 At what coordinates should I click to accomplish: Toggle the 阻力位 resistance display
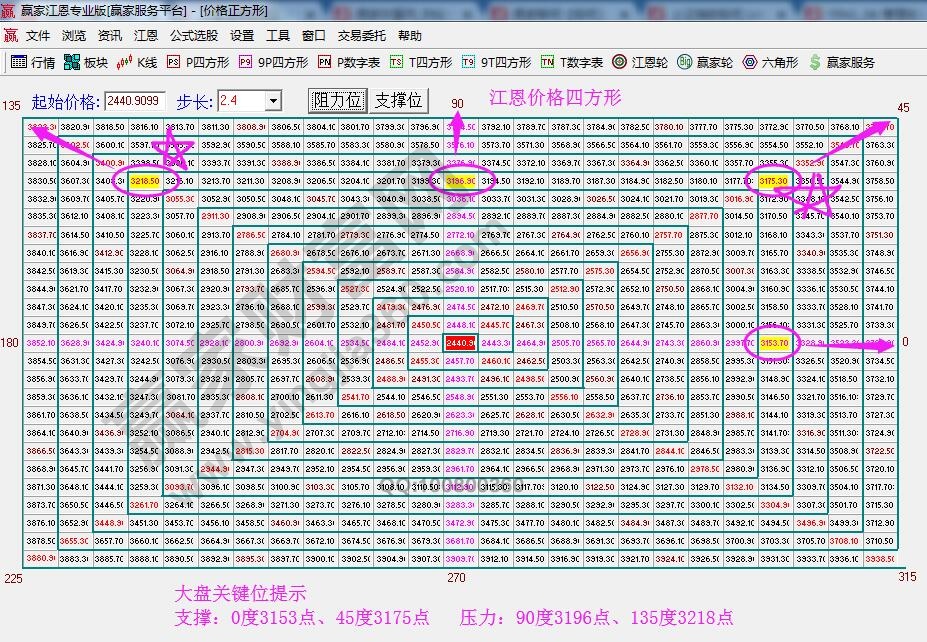pos(335,100)
